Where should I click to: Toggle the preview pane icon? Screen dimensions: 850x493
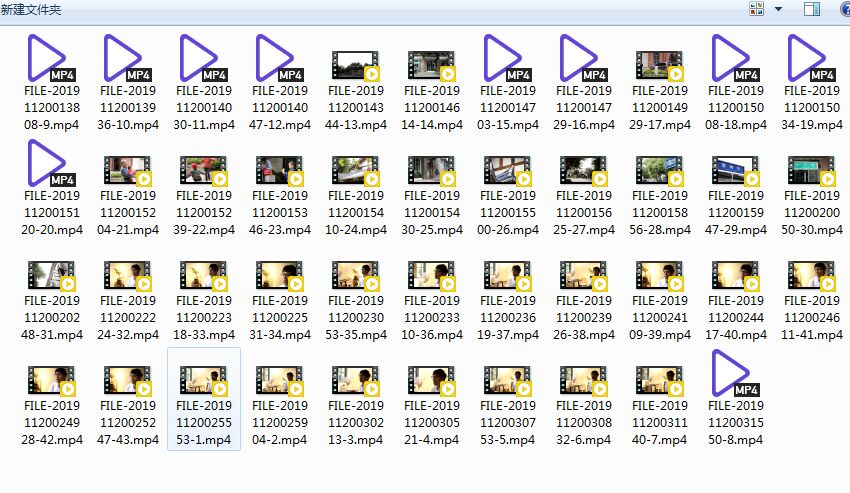tap(811, 9)
